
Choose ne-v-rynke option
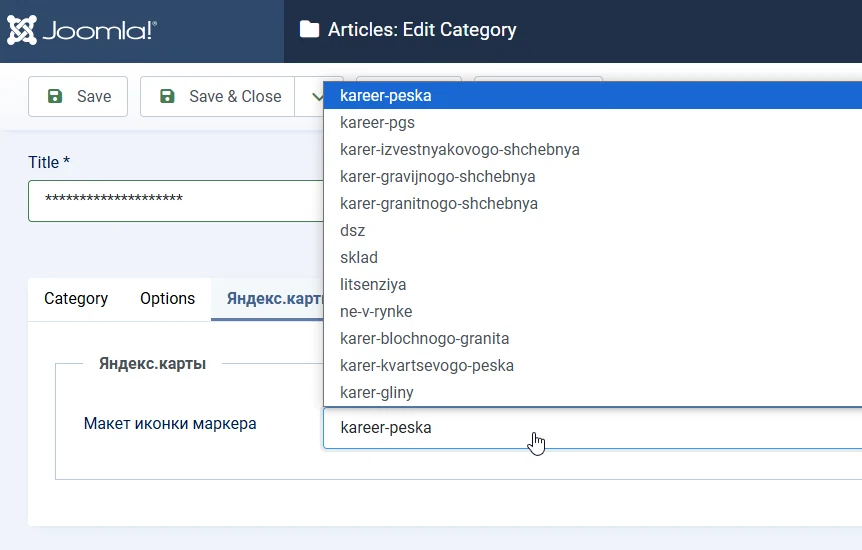(376, 312)
